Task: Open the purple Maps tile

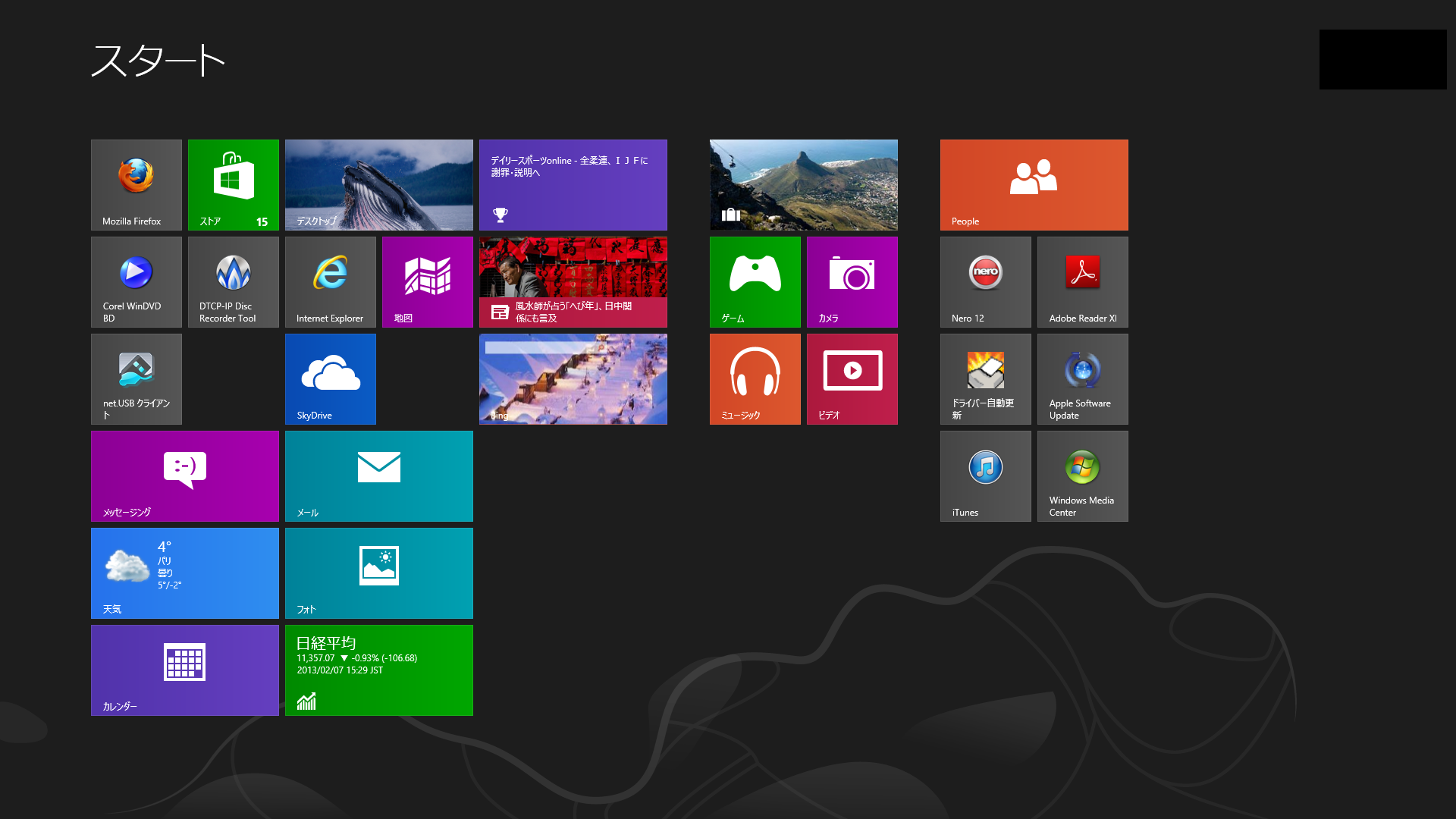Action: point(428,281)
